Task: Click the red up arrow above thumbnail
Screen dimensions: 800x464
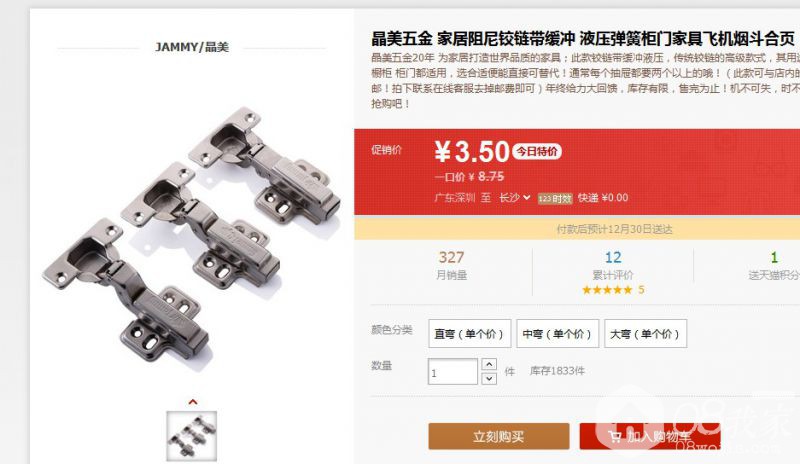Action: point(193,402)
